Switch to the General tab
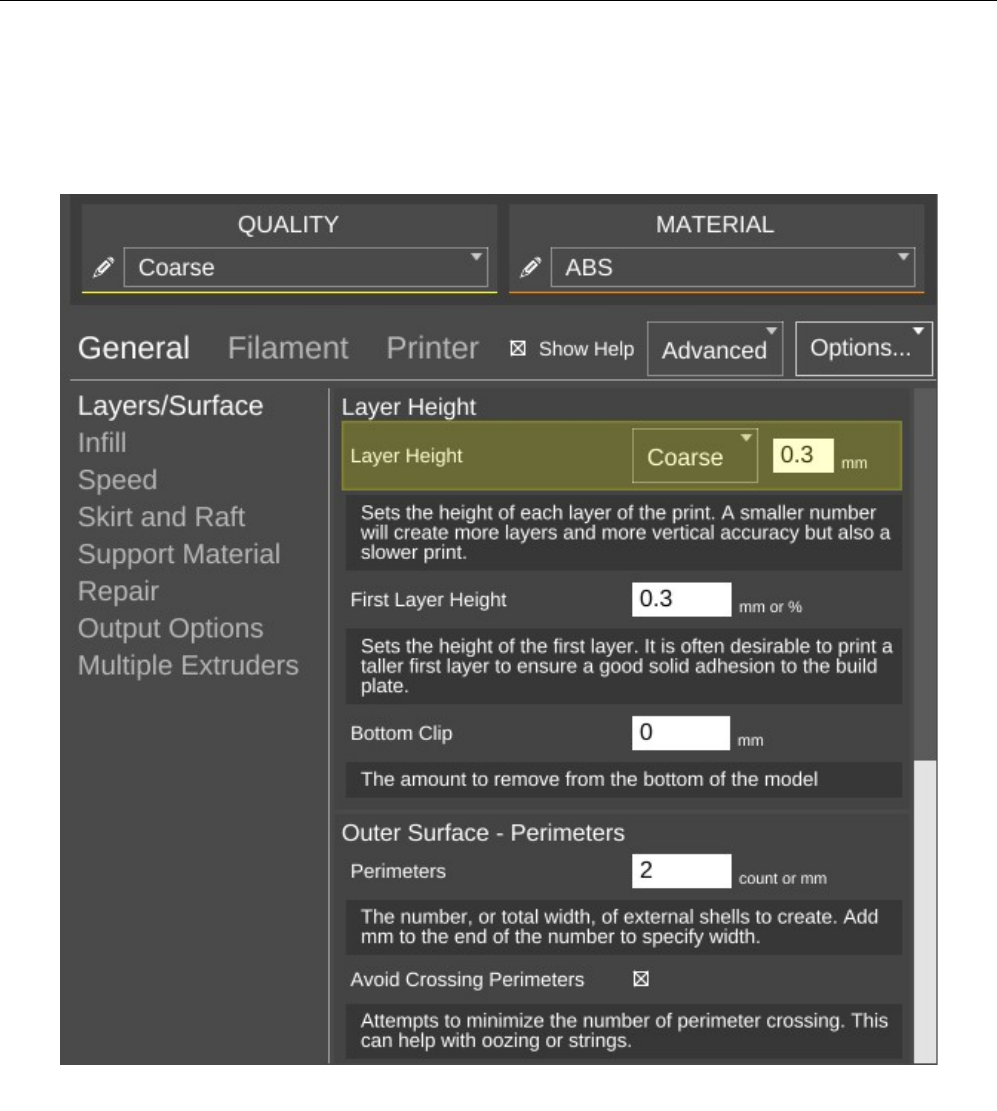This screenshot has height=1111, width=997. click(134, 348)
